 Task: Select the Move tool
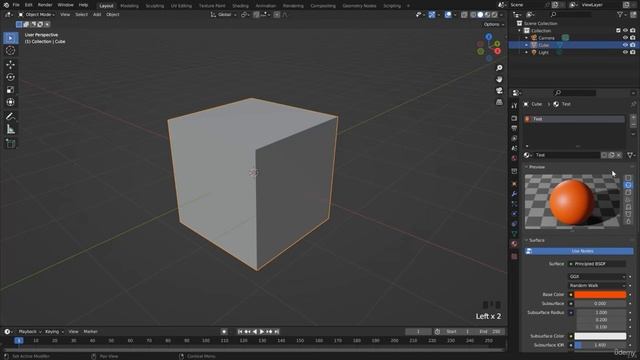[11, 64]
